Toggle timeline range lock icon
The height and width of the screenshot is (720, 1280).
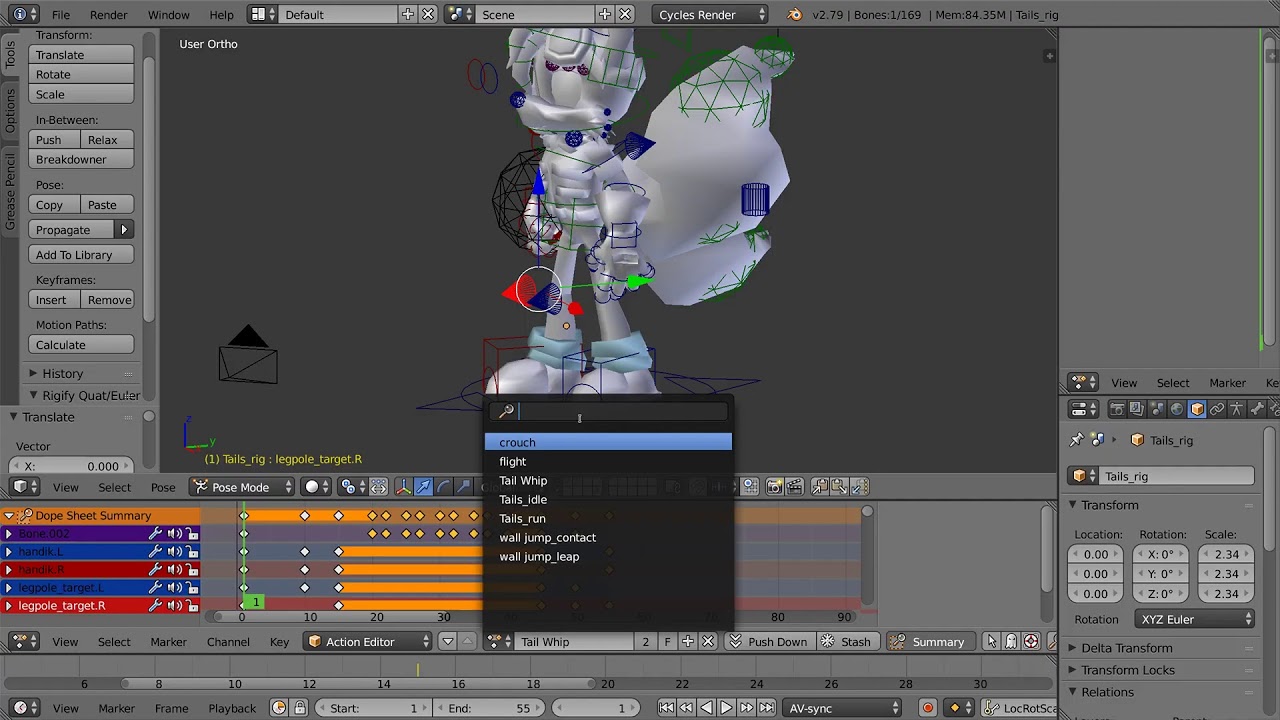tap(300, 708)
